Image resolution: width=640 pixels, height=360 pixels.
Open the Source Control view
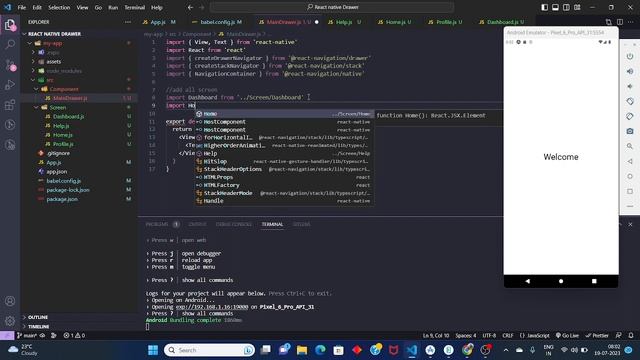point(10,64)
